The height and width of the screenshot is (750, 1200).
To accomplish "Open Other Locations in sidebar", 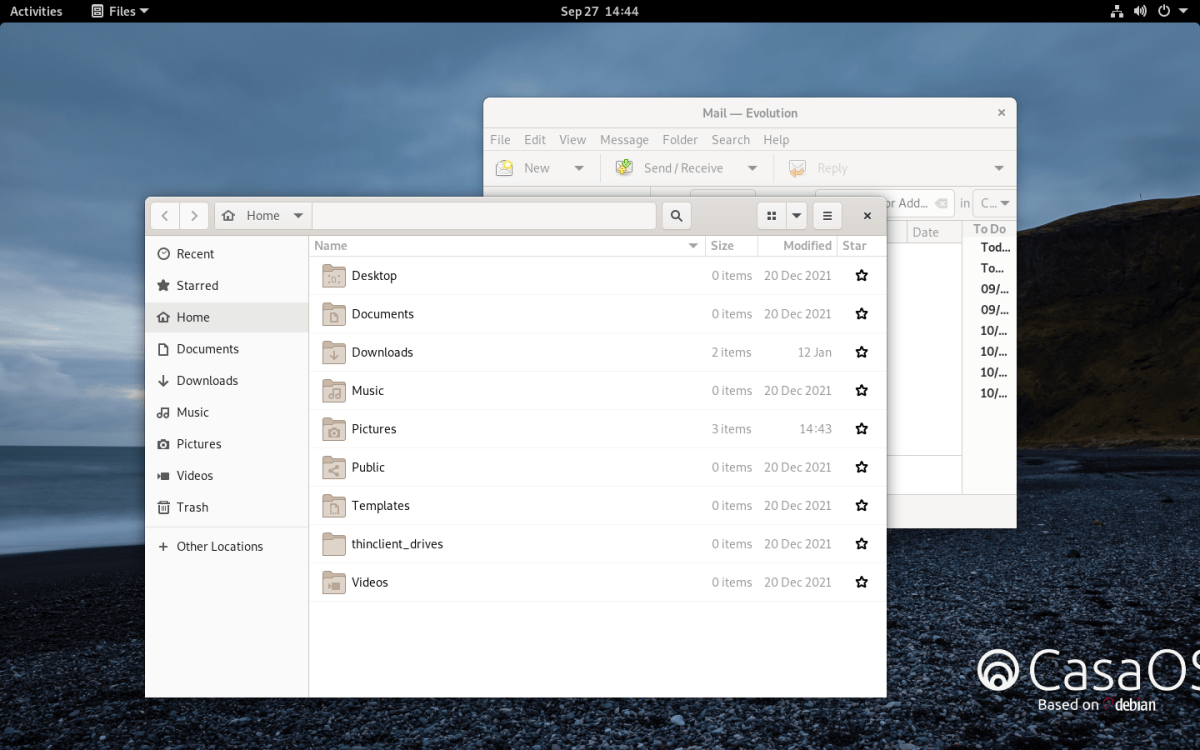I will click(x=227, y=547).
